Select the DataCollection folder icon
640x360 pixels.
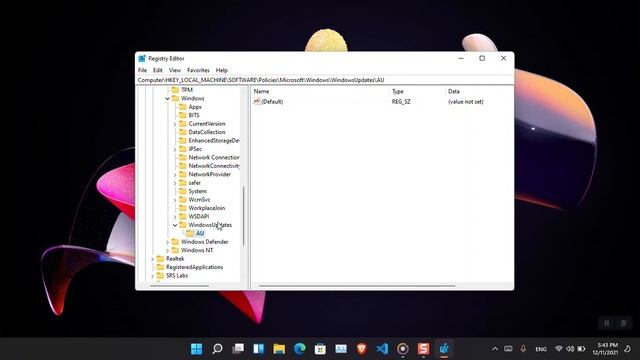[183, 132]
